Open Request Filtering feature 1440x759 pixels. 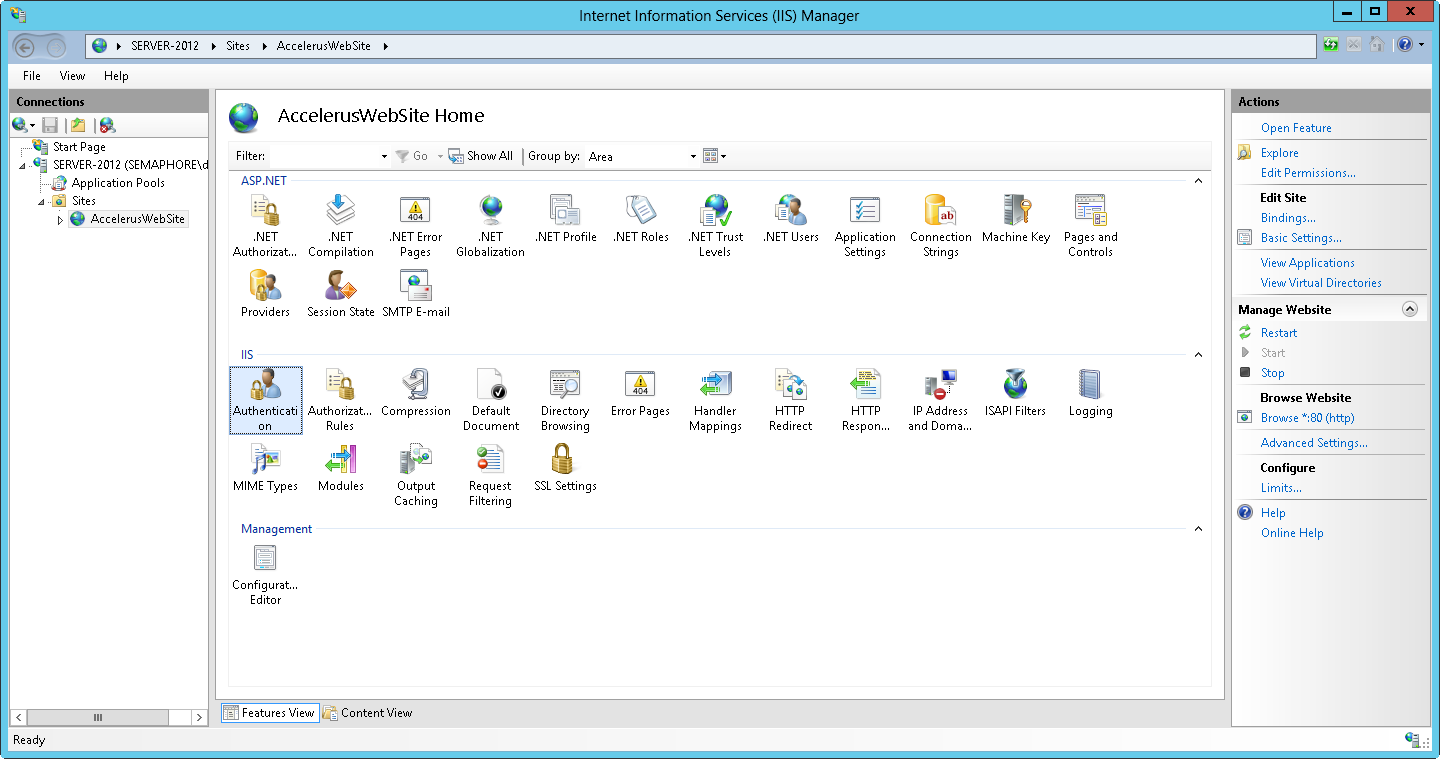490,475
